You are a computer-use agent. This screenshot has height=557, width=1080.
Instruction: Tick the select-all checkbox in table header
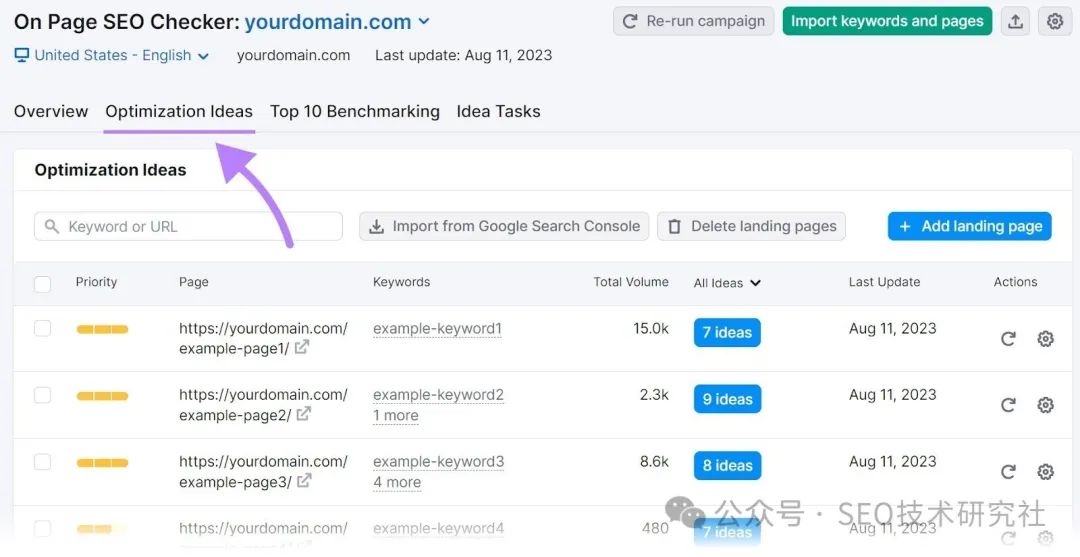42,284
